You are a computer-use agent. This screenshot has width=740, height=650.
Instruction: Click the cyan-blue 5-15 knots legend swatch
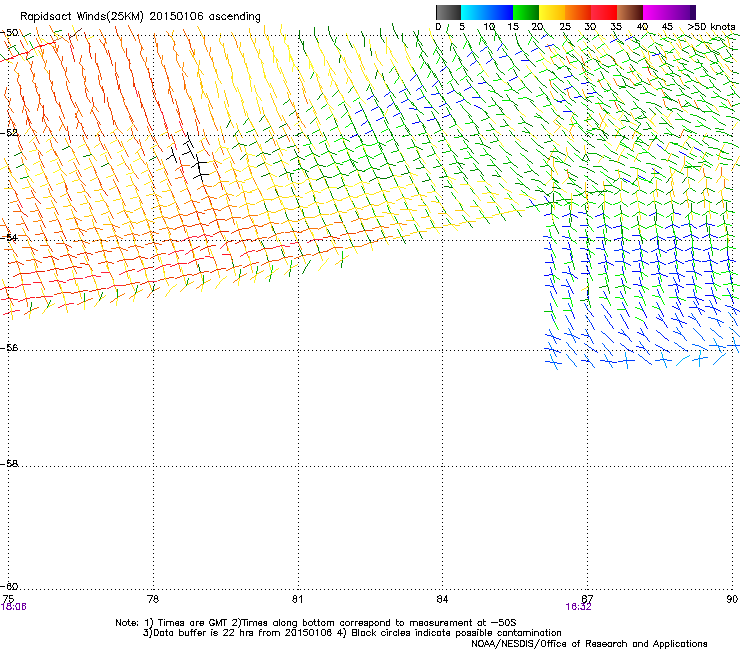[487, 12]
